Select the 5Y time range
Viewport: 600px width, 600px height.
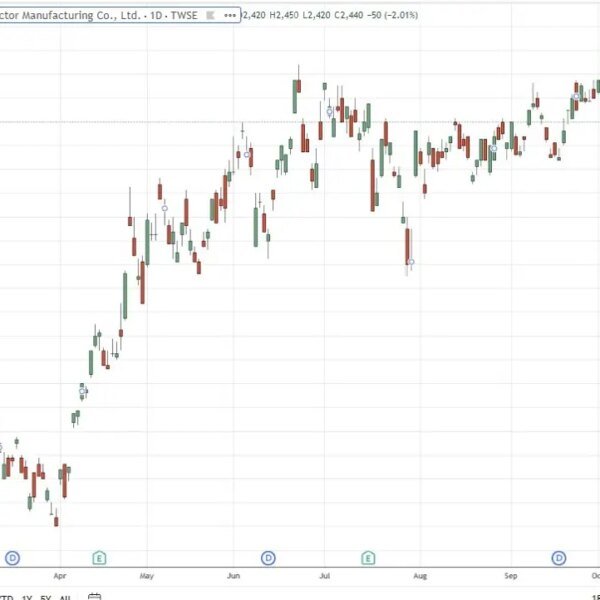tap(46, 598)
